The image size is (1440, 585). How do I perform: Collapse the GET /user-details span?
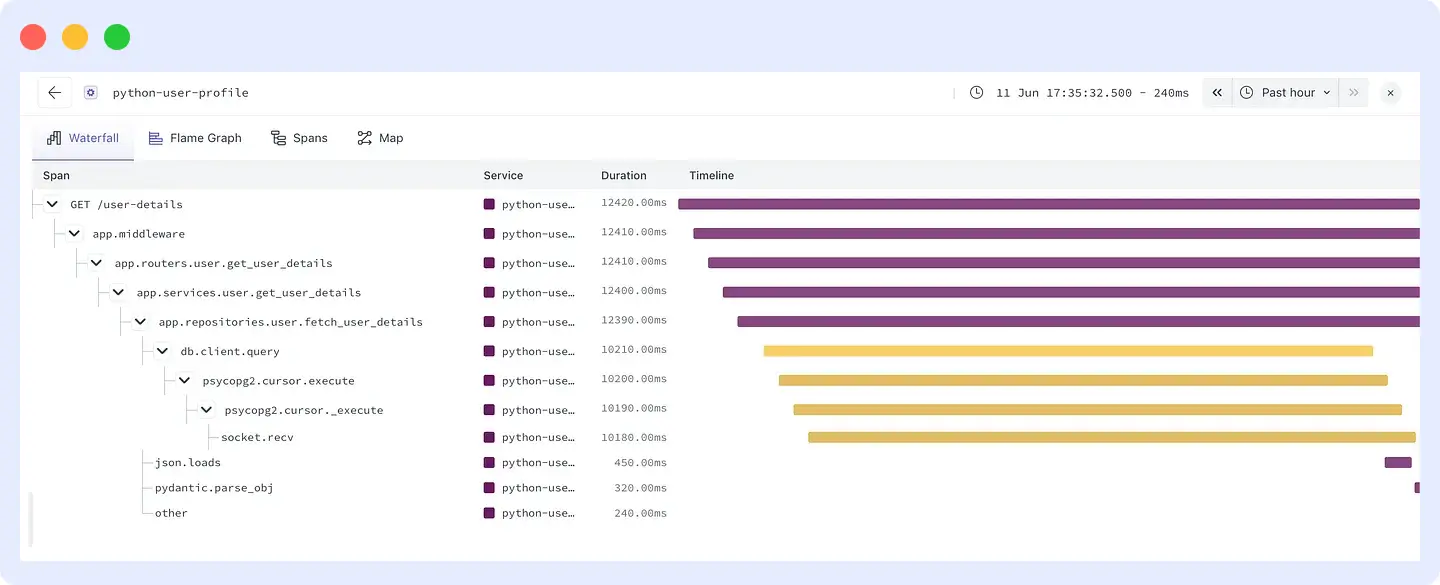coord(52,204)
